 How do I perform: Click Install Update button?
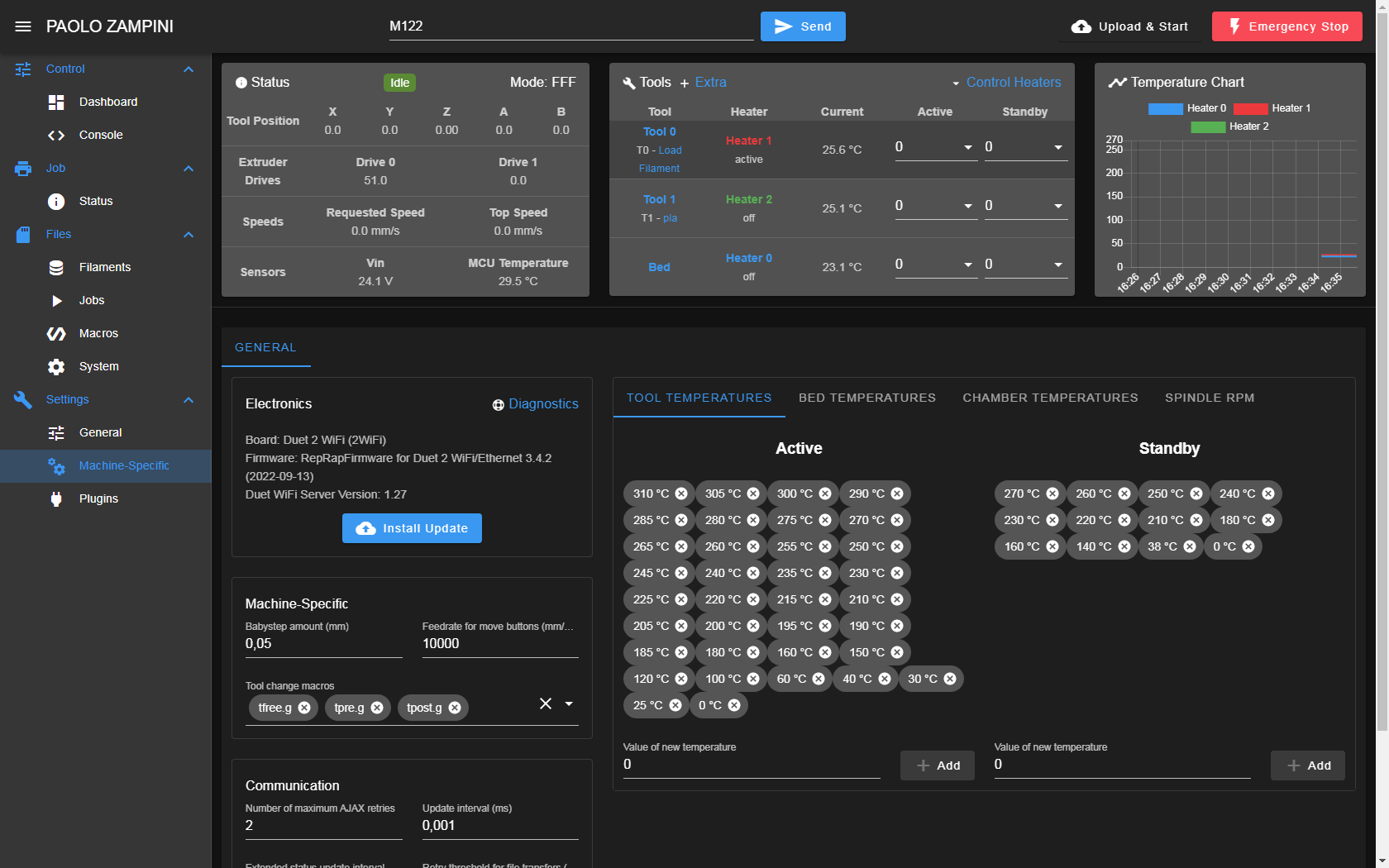(x=412, y=528)
